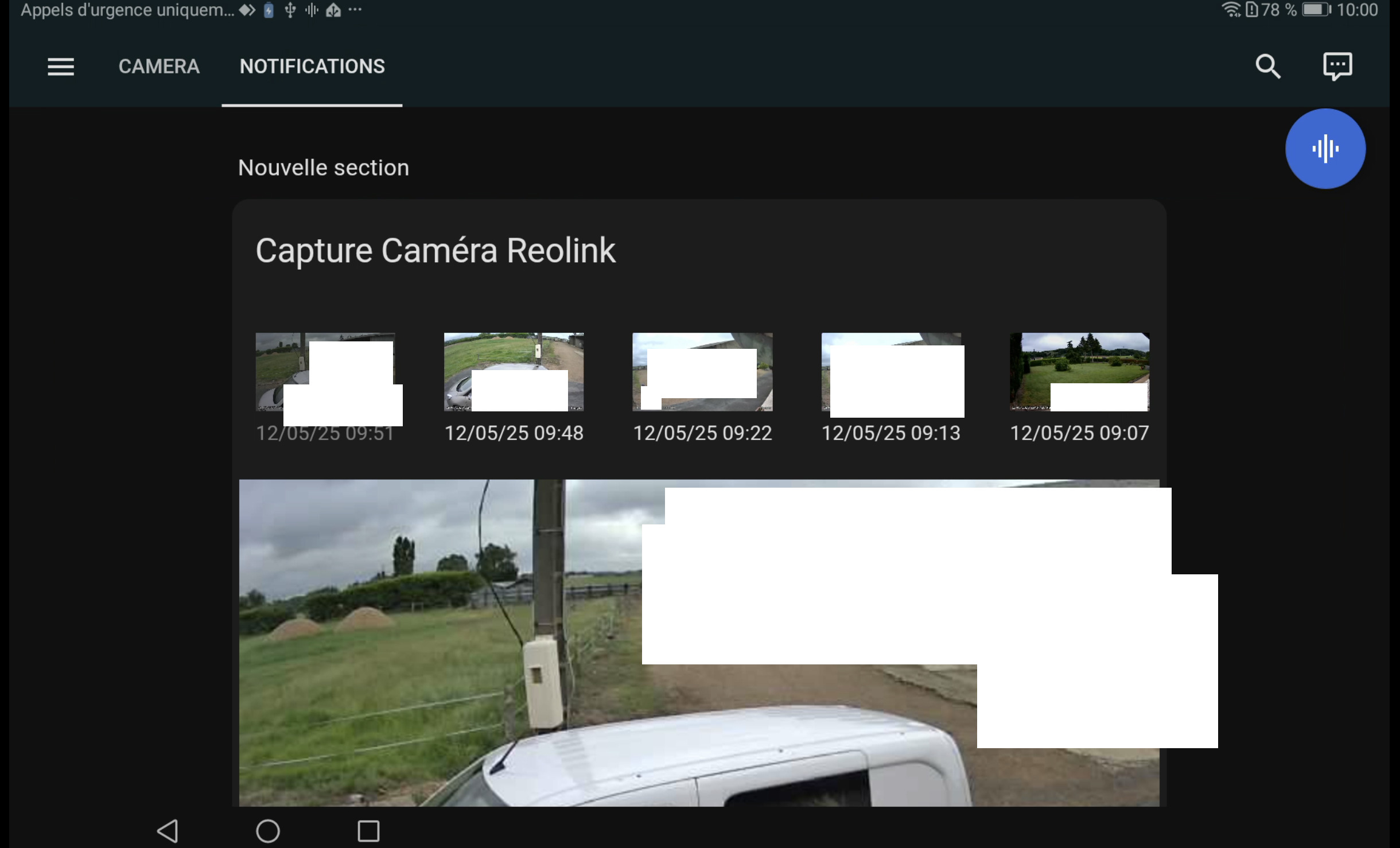Switch to the CAMERA tab
The image size is (1400, 848).
click(159, 67)
